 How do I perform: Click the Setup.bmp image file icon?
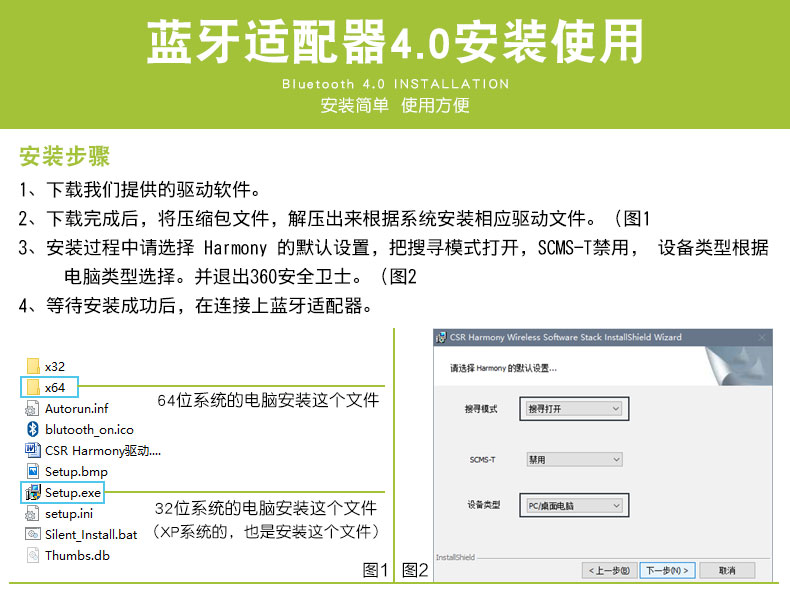click(x=33, y=471)
